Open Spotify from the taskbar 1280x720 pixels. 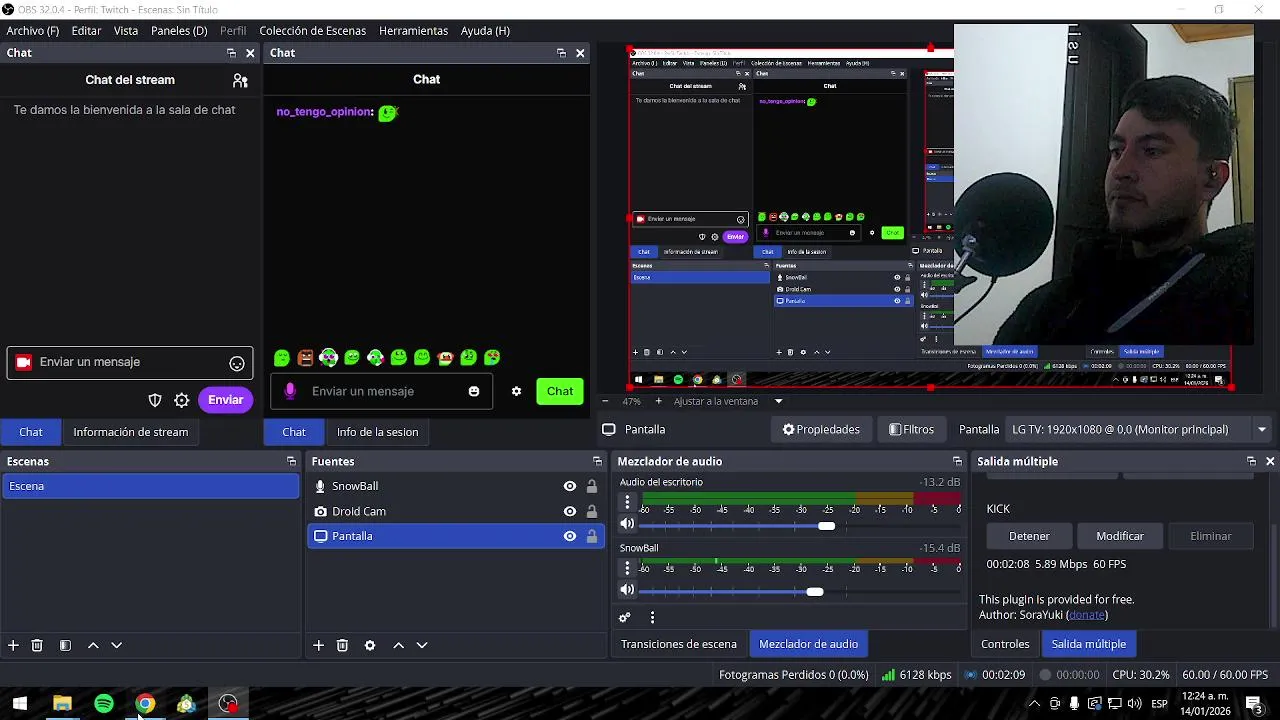click(x=104, y=704)
